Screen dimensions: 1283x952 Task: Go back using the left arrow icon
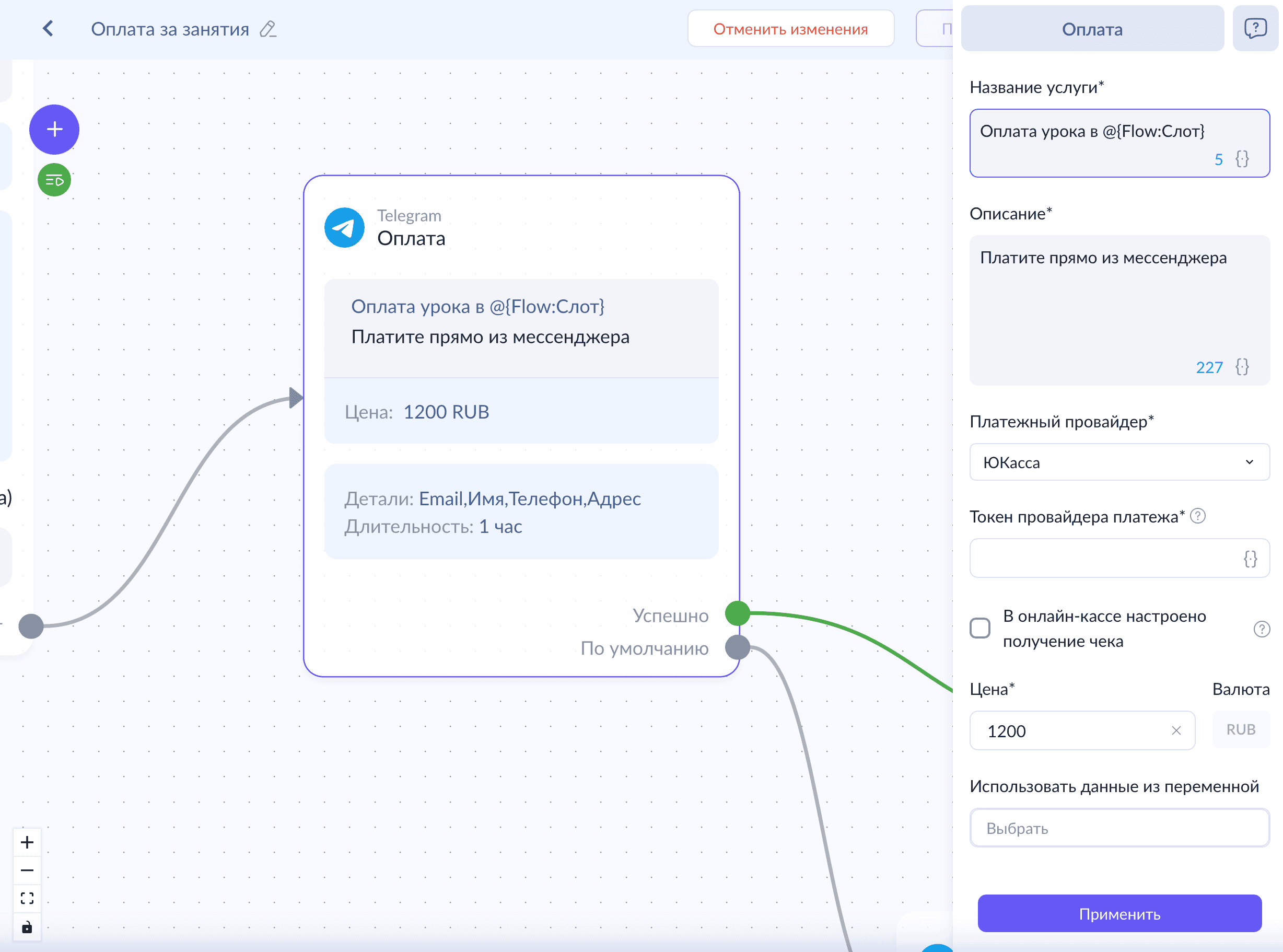click(x=49, y=29)
